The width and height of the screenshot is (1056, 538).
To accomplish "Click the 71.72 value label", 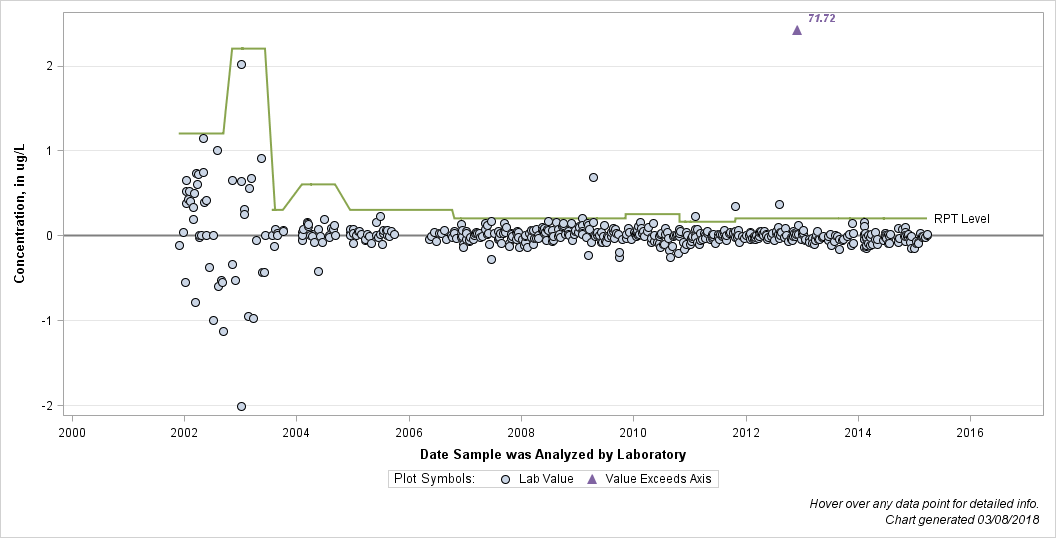I will tap(822, 19).
